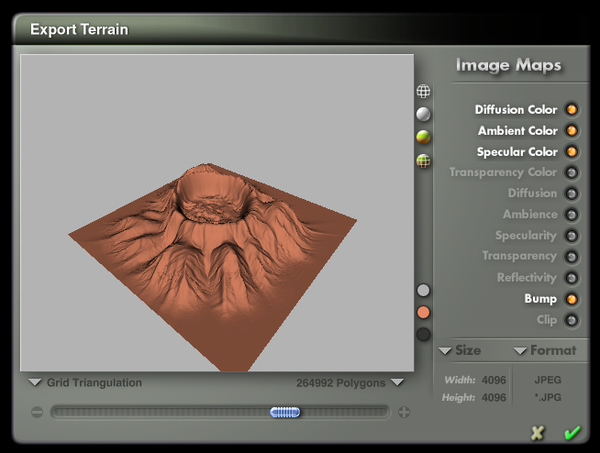Viewport: 600px width, 453px height.
Task: Select the wireframe preview mode icon
Action: [x=423, y=91]
